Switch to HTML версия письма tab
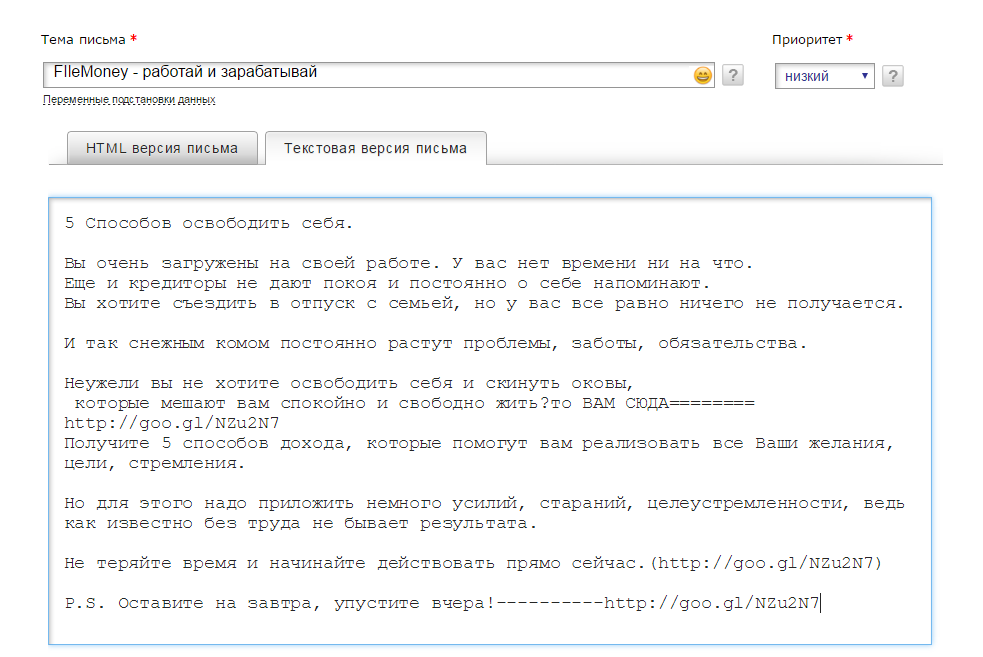983x657 pixels. (x=162, y=148)
